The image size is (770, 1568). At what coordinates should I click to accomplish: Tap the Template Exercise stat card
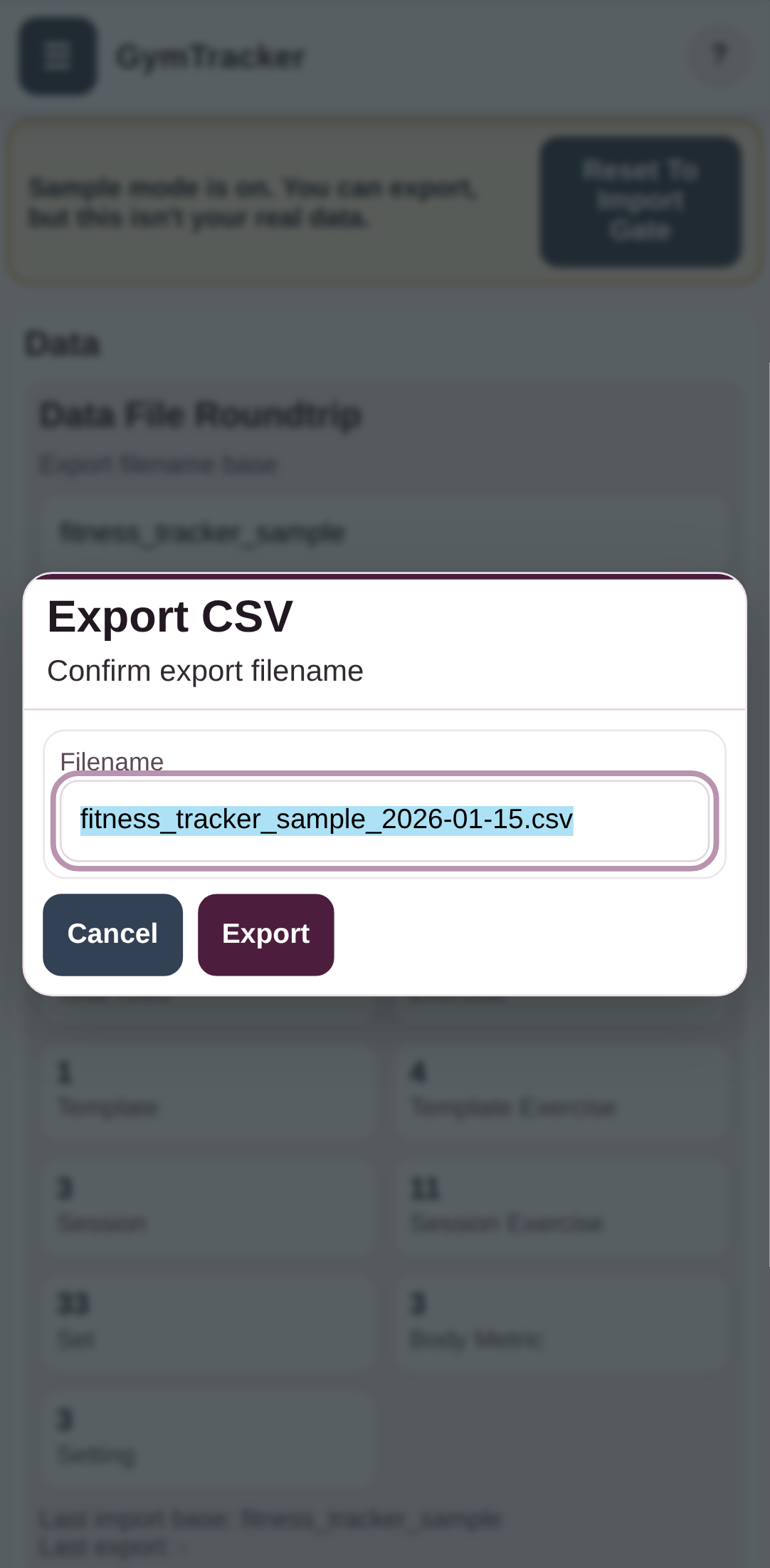561,1091
